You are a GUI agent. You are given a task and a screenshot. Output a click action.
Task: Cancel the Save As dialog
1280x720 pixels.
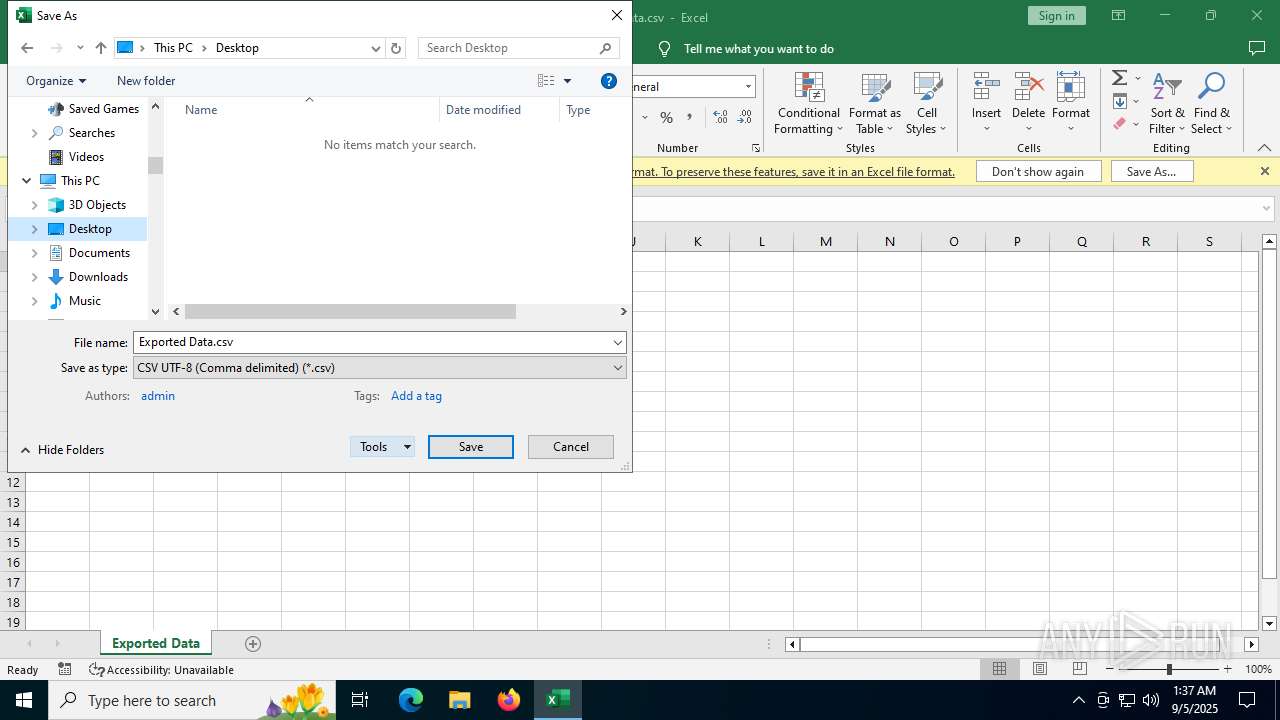(571, 447)
